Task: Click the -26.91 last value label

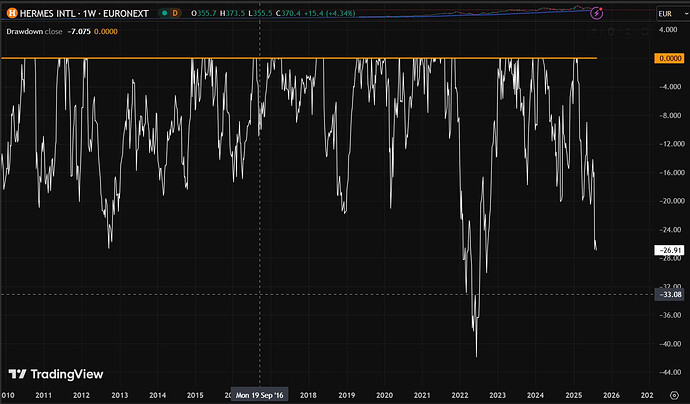Action: (x=669, y=250)
